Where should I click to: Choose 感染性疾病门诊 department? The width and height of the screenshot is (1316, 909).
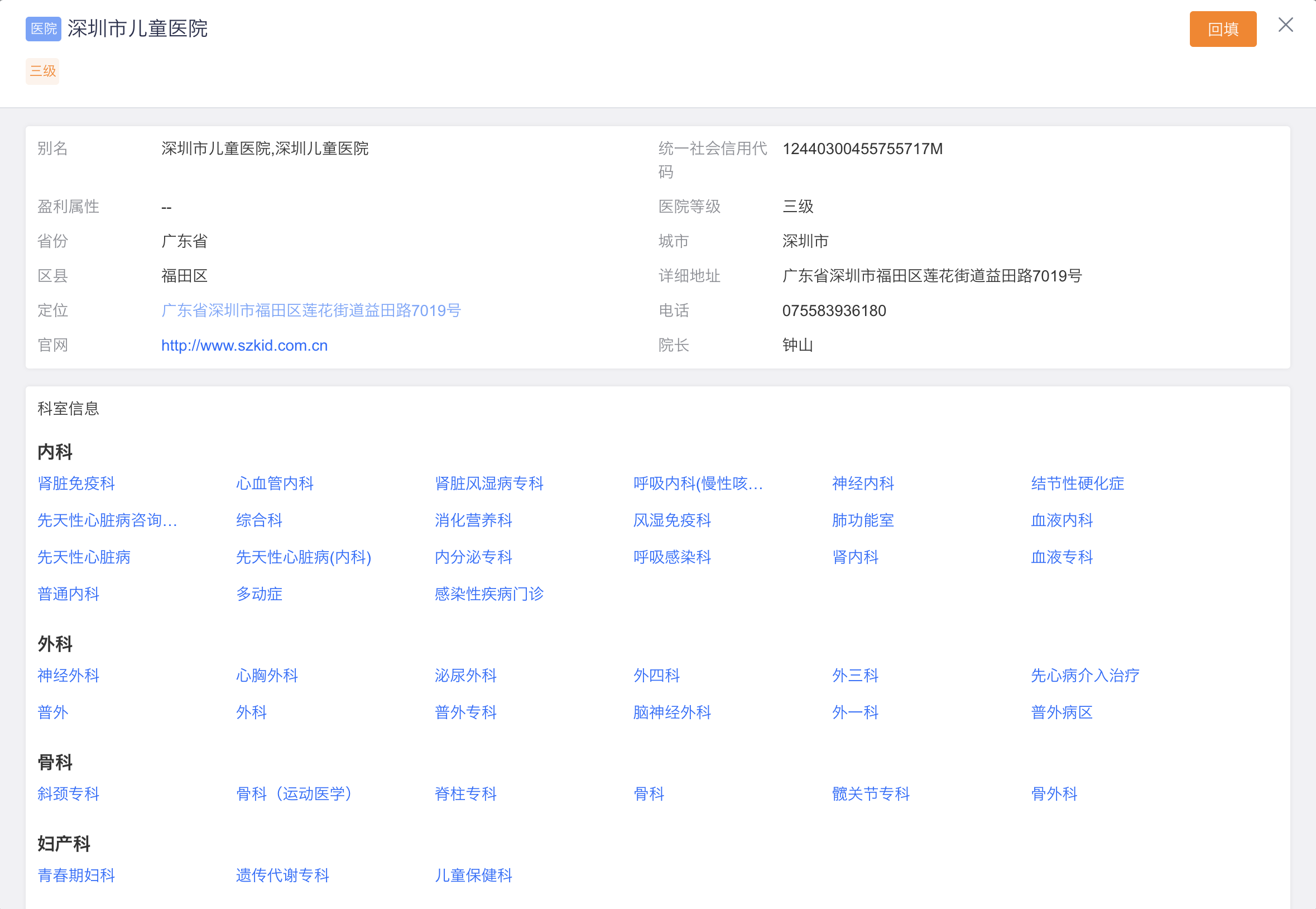pyautogui.click(x=489, y=594)
